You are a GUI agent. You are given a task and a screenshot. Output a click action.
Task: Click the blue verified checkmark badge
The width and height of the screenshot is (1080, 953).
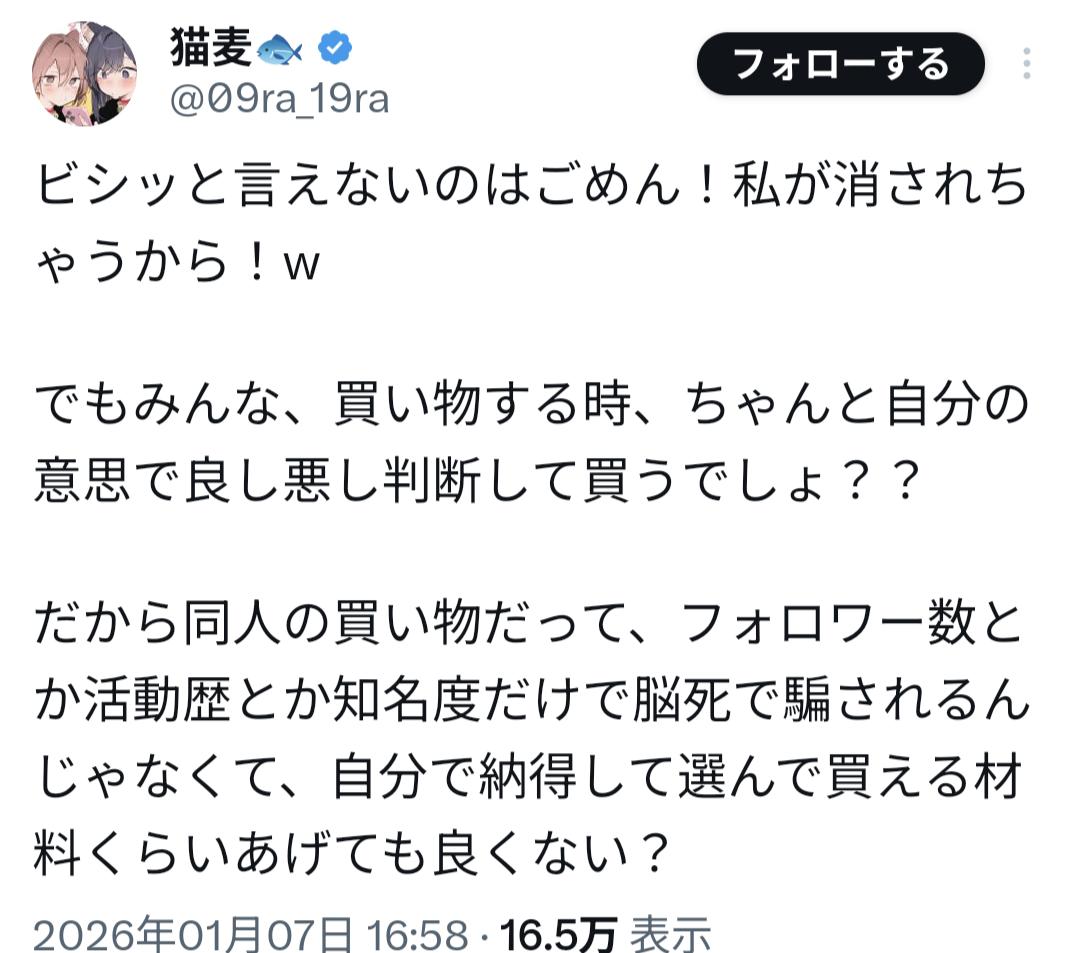333,48
